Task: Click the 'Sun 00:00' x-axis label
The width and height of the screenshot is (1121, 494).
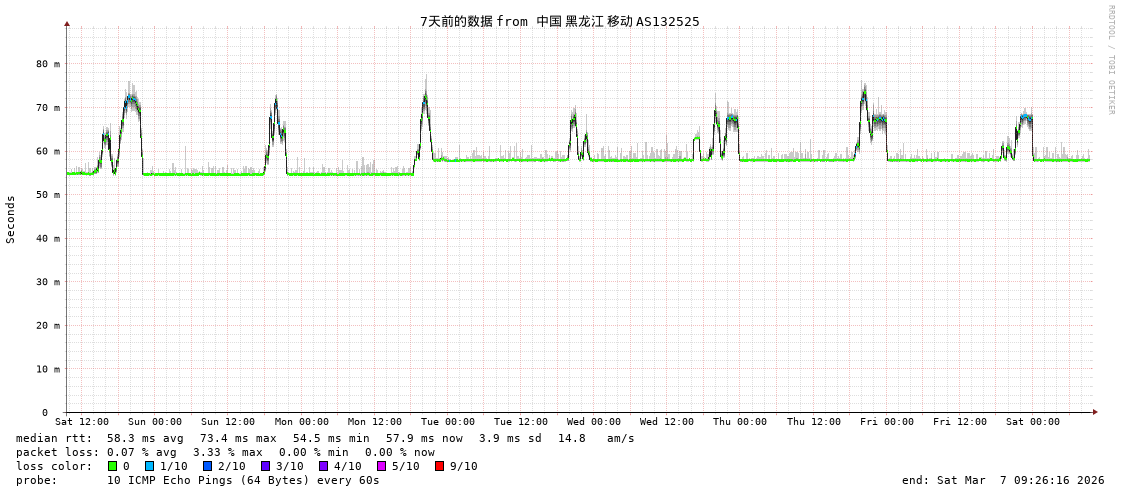Action: (154, 422)
